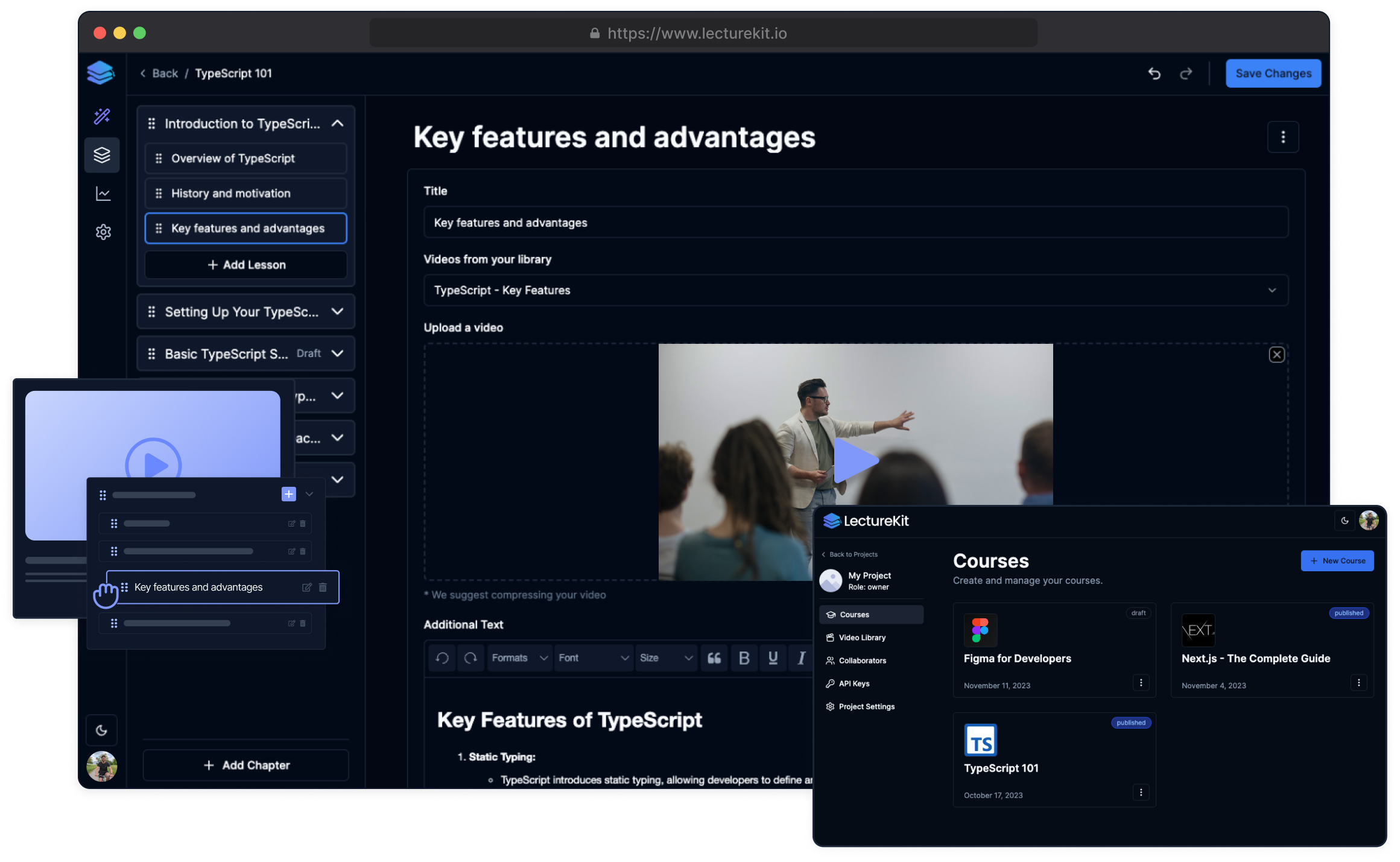
Task: Click the LectureKit layers/stack icon in sidebar
Action: tap(103, 154)
